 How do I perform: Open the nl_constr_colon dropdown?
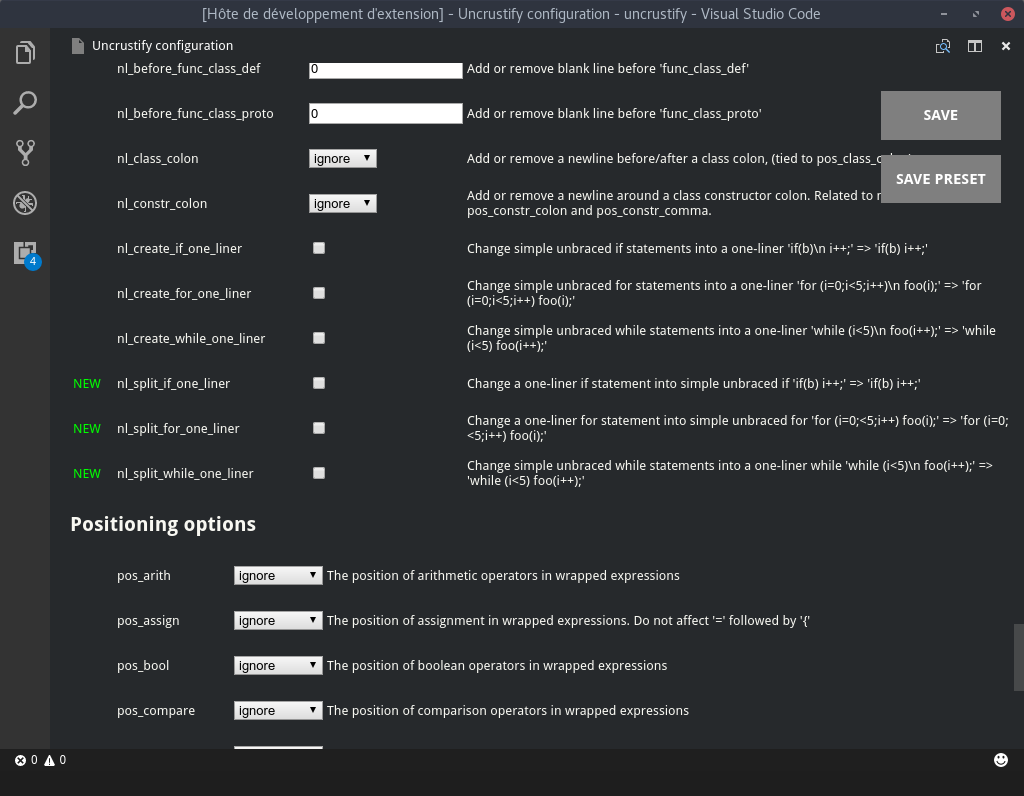point(343,204)
